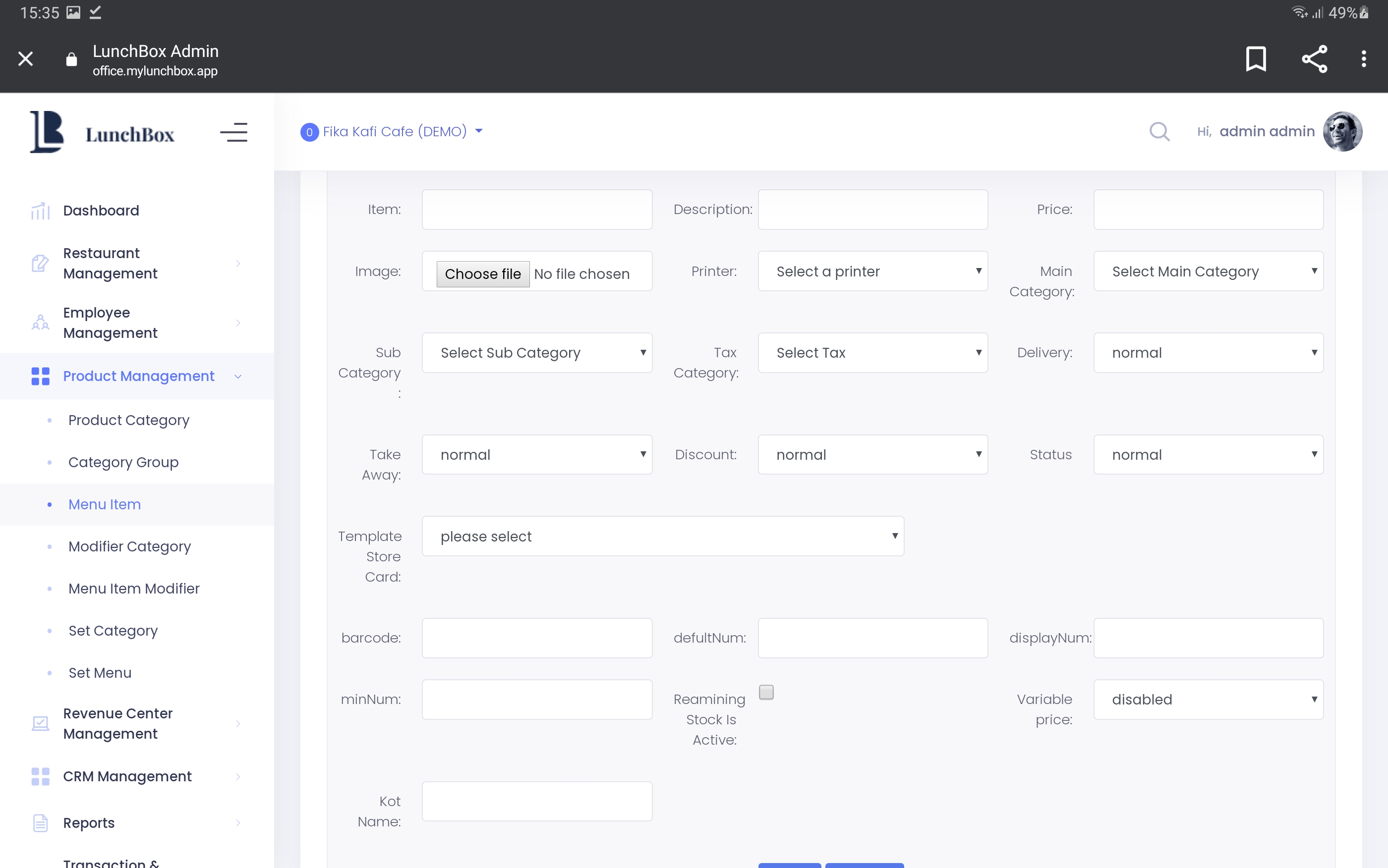Viewport: 1388px width, 868px height.
Task: Open Modifier Category in the sidebar
Action: [129, 546]
